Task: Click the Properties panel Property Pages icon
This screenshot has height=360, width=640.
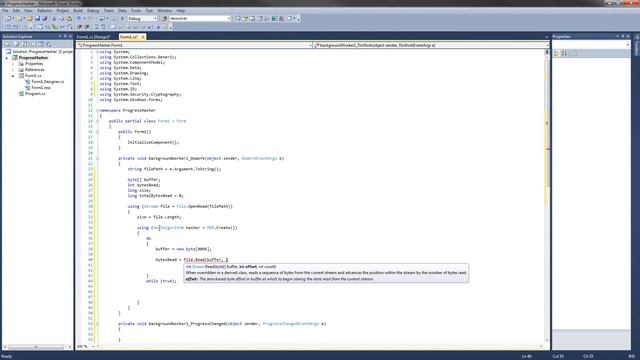Action: pyautogui.click(x=573, y=53)
